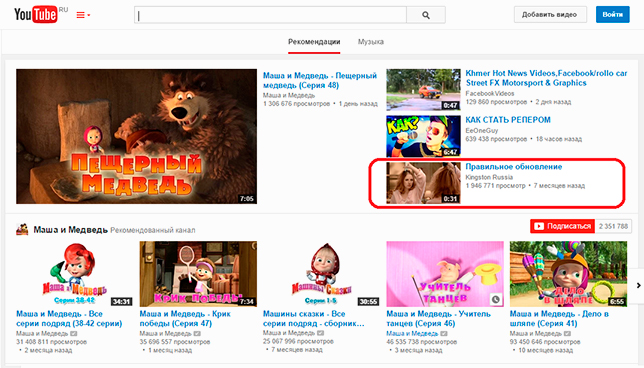Open Маша и Медведь - Пещерный медведь title link
Image resolution: width=644 pixels, height=368 pixels.
click(x=320, y=80)
